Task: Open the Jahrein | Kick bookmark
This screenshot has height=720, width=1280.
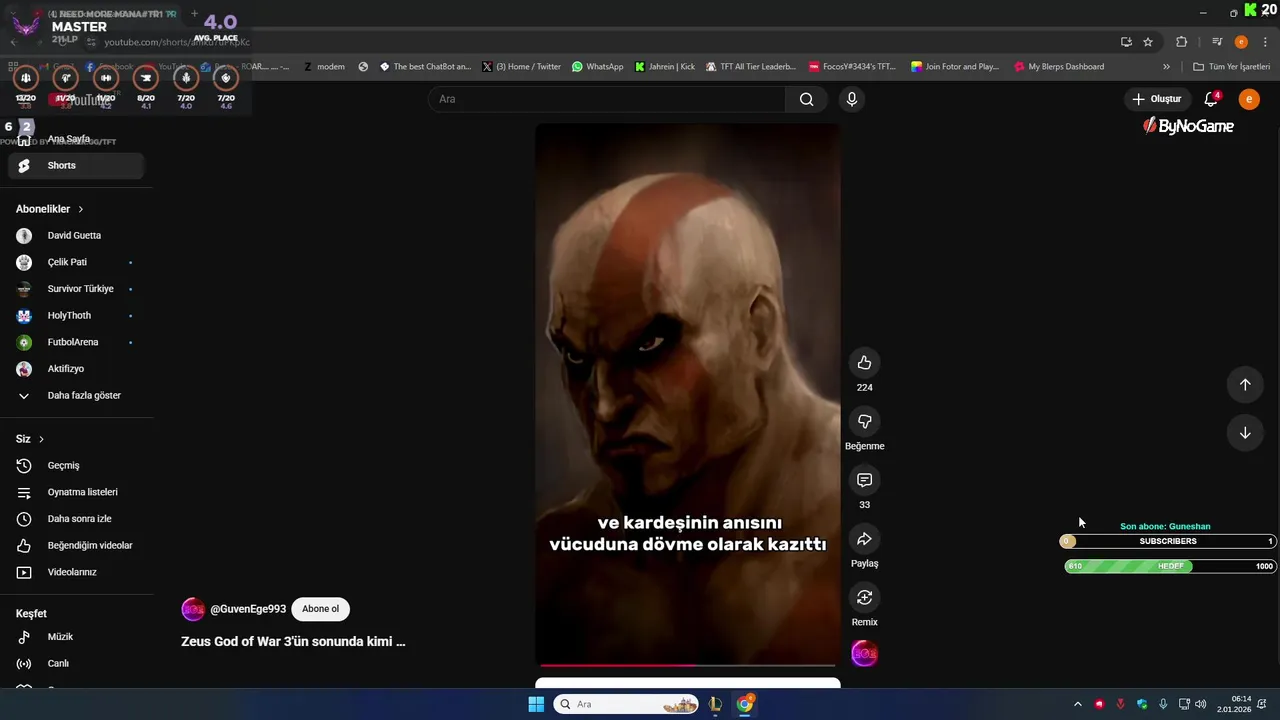Action: (665, 67)
